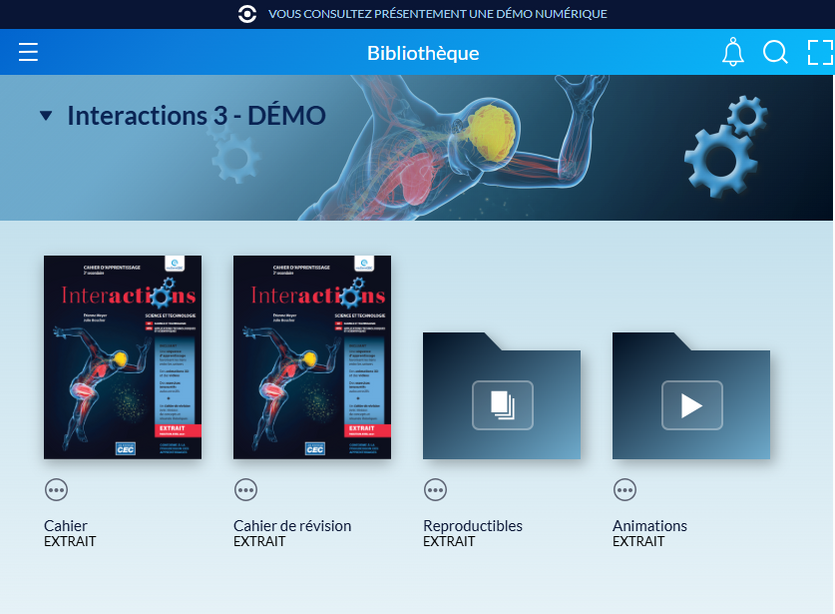Open options menu for Animations
835x614 pixels.
click(625, 490)
